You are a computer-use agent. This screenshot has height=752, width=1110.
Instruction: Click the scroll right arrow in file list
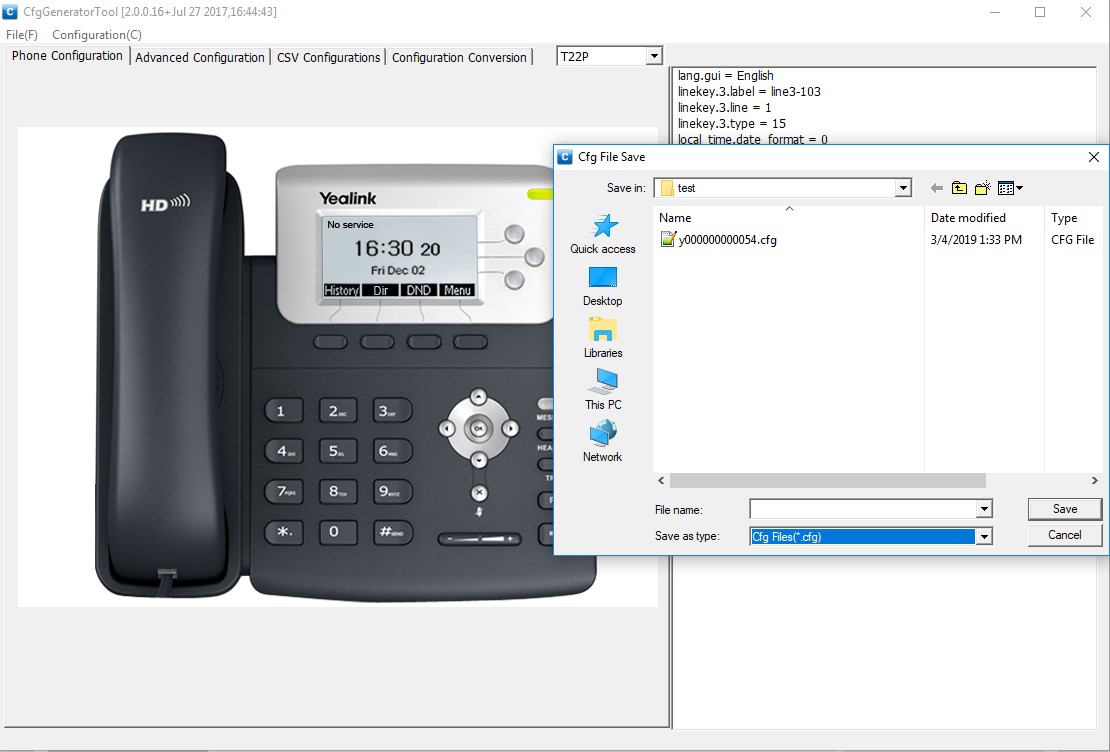(x=1094, y=481)
